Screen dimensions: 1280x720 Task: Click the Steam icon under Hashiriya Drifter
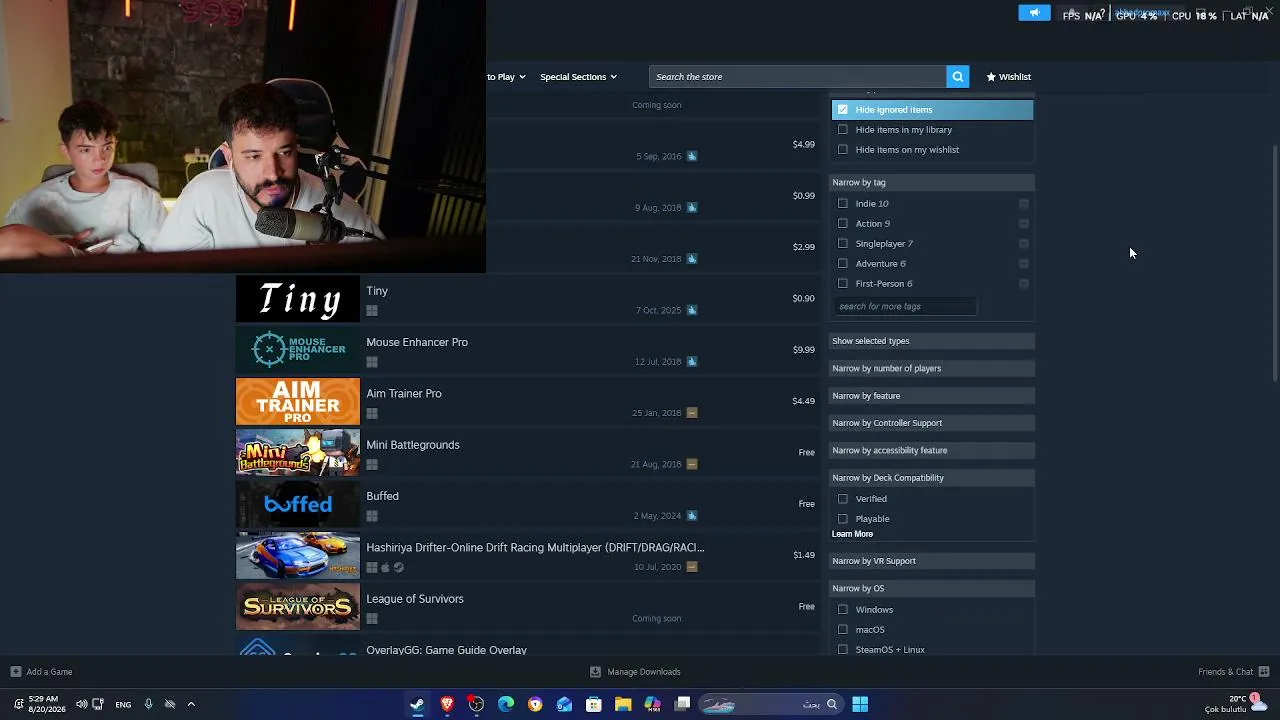[399, 568]
